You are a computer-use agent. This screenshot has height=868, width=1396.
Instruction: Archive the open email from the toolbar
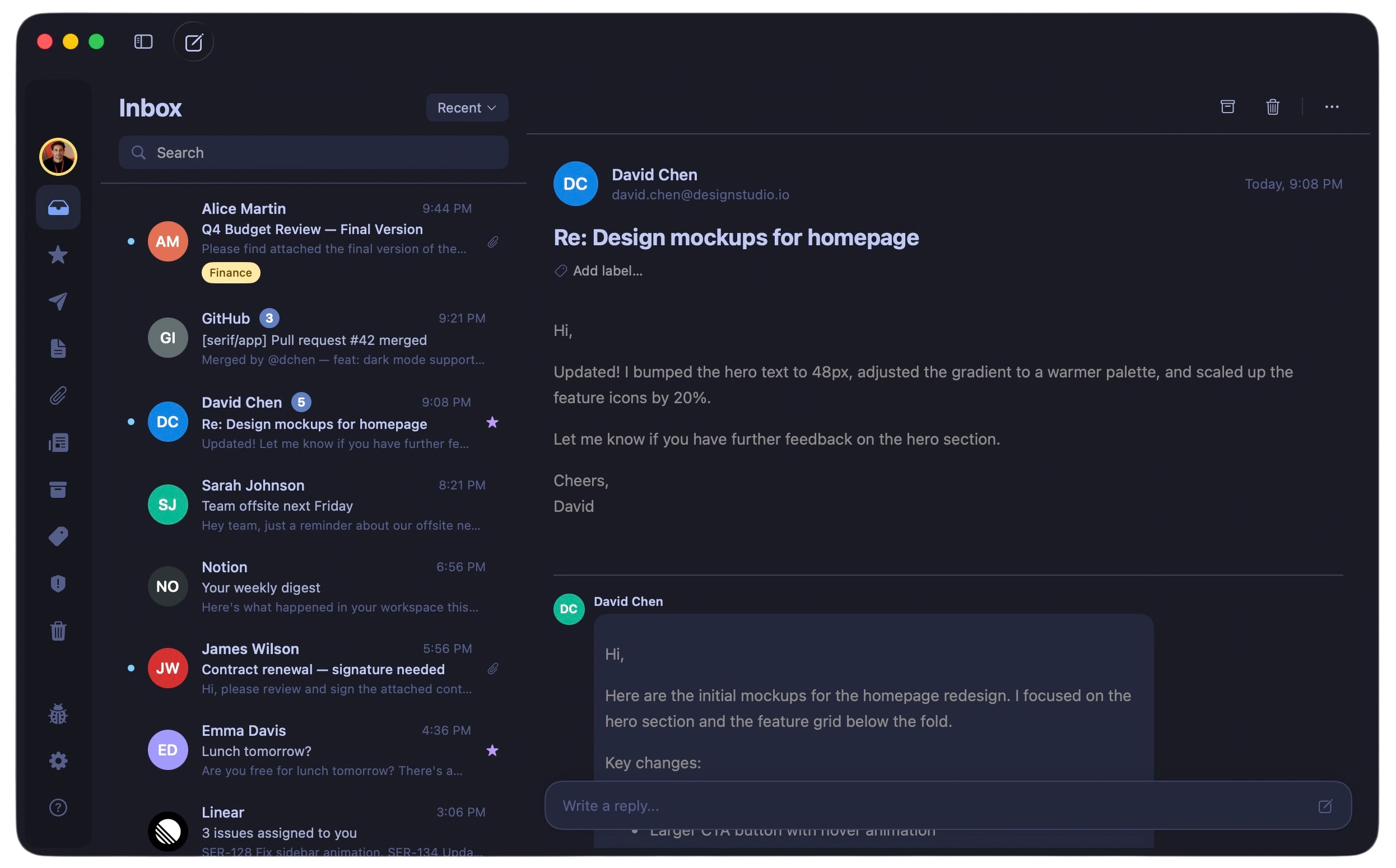[1227, 106]
